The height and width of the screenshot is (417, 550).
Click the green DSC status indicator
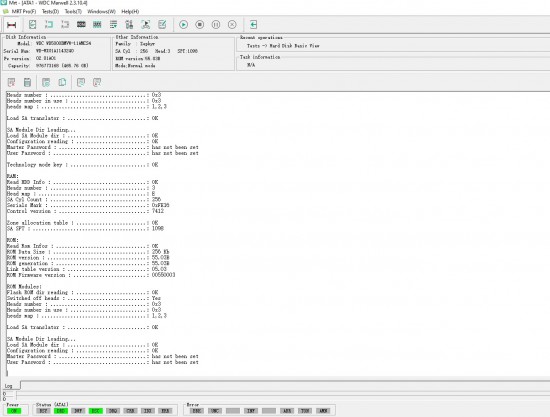(x=95, y=411)
